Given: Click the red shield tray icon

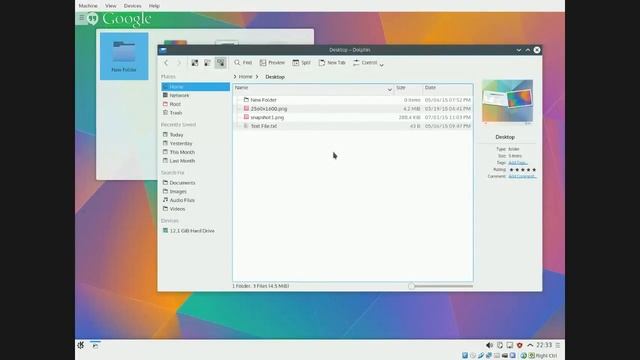Looking at the screenshot, I should [520, 345].
